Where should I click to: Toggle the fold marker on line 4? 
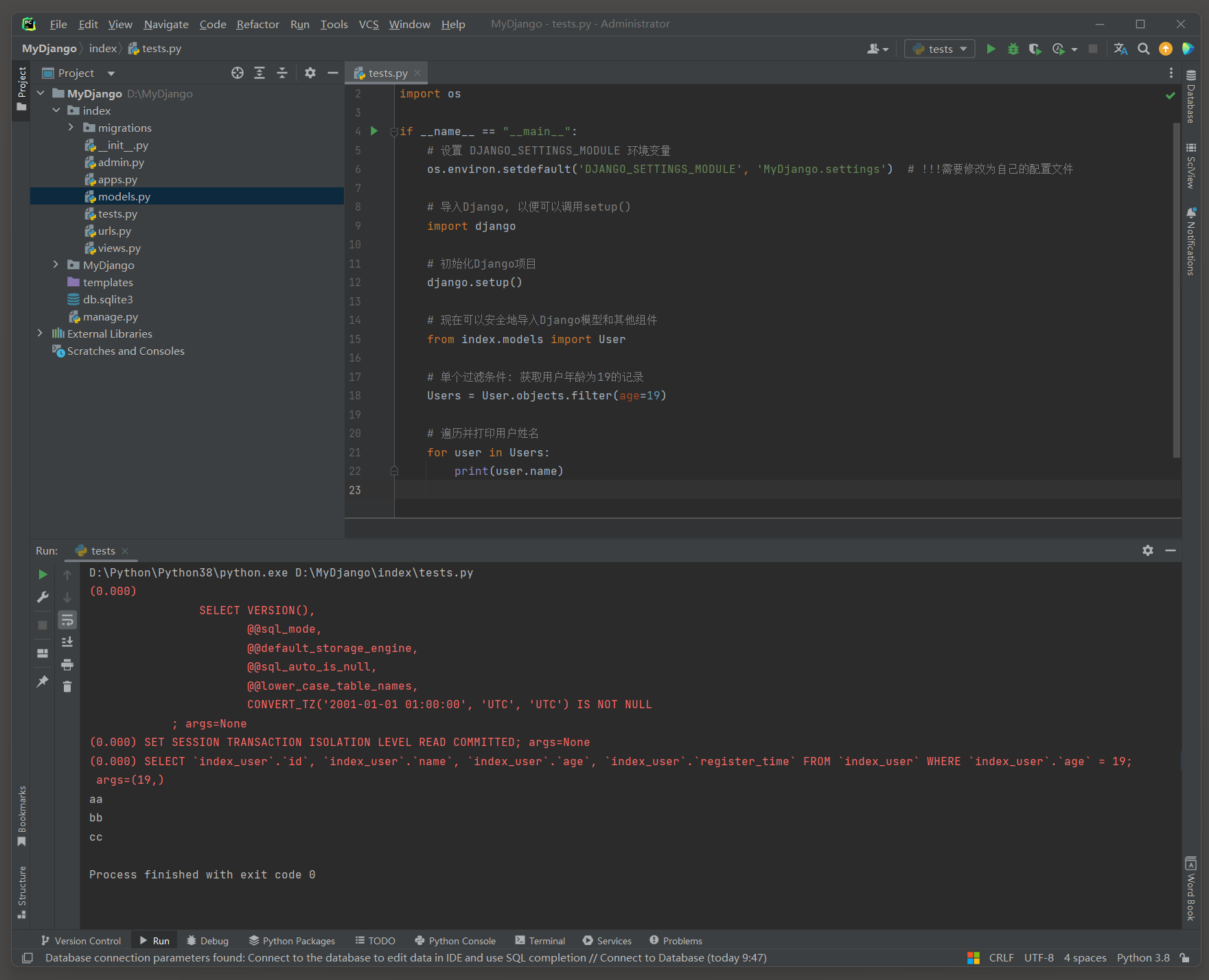coord(394,131)
